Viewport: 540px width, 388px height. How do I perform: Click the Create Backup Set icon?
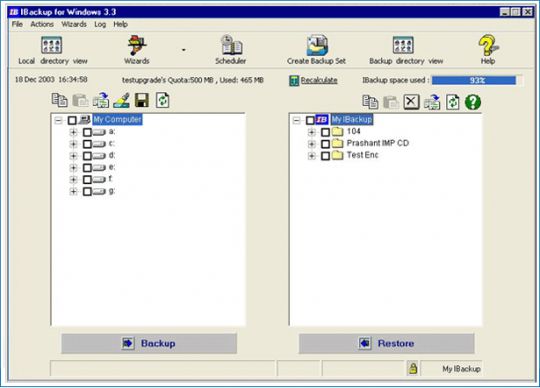(317, 45)
